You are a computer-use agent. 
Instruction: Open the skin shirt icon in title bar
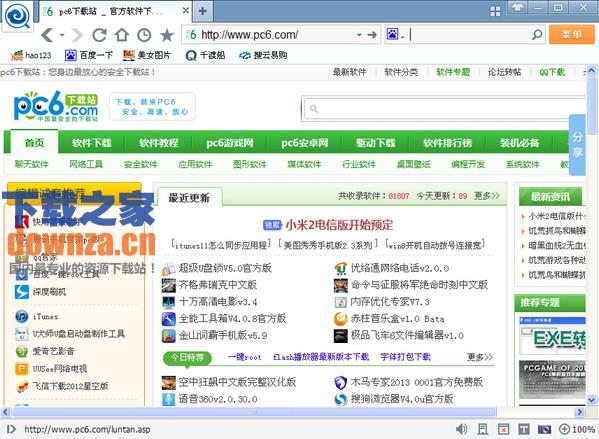pyautogui.click(x=518, y=7)
